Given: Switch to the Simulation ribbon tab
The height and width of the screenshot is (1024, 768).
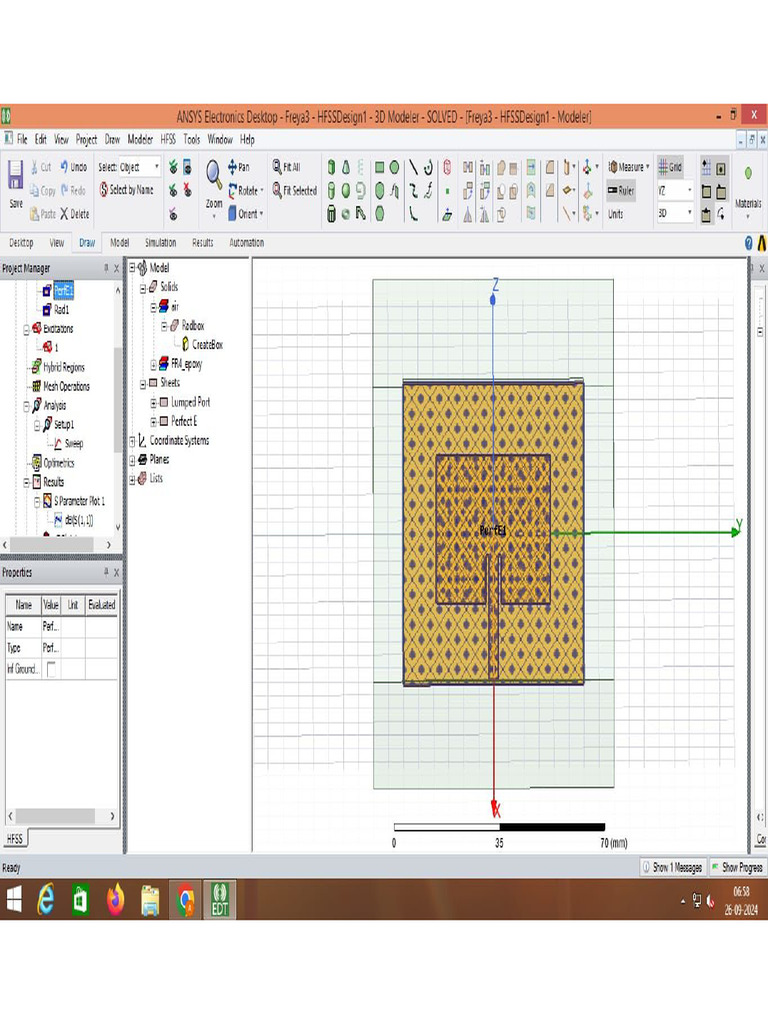Looking at the screenshot, I should pos(160,243).
